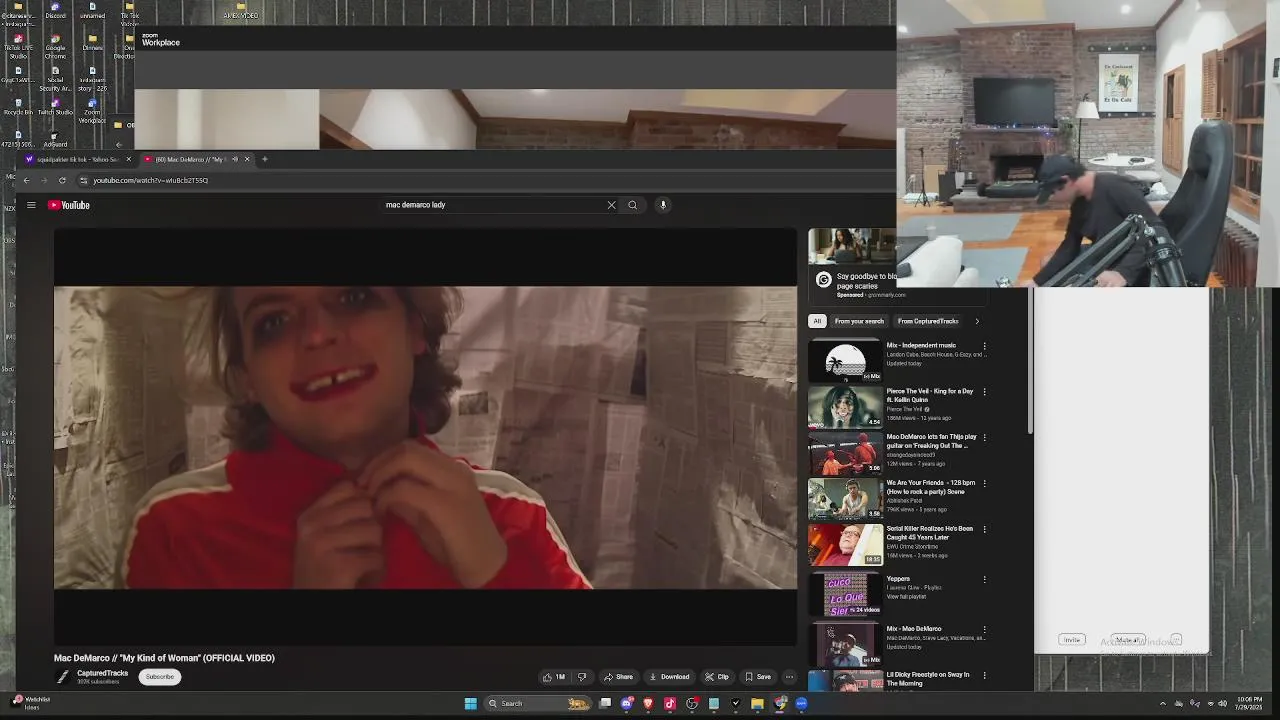
Task: Start voice search with microphone icon
Action: pos(662,205)
